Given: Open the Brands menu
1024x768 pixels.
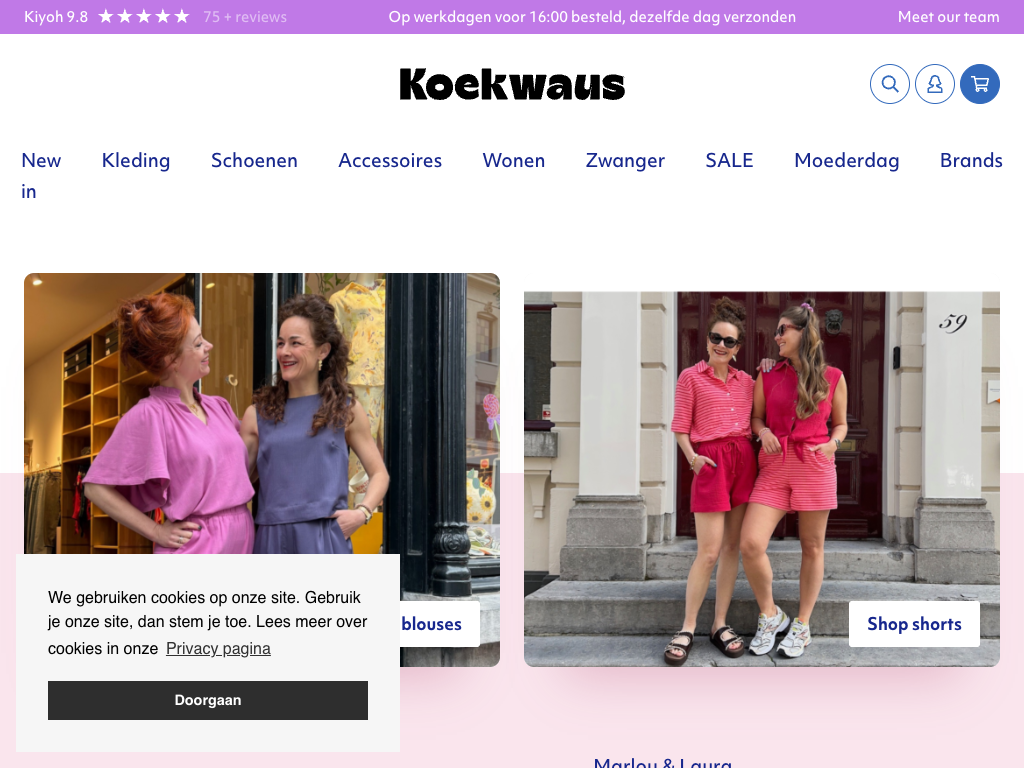Looking at the screenshot, I should click(x=971, y=161).
